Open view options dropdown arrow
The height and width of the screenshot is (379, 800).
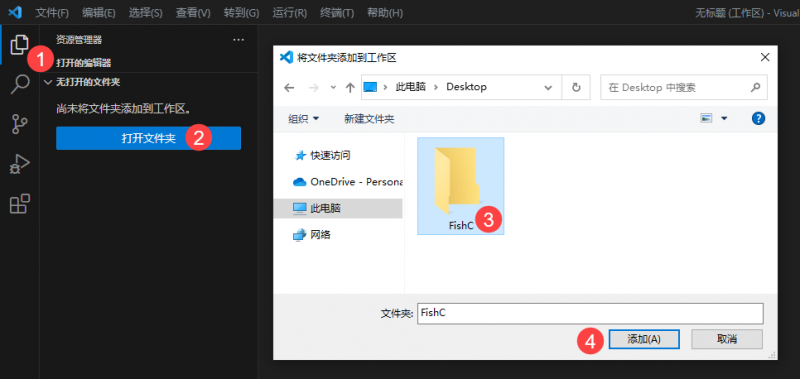pyautogui.click(x=723, y=118)
